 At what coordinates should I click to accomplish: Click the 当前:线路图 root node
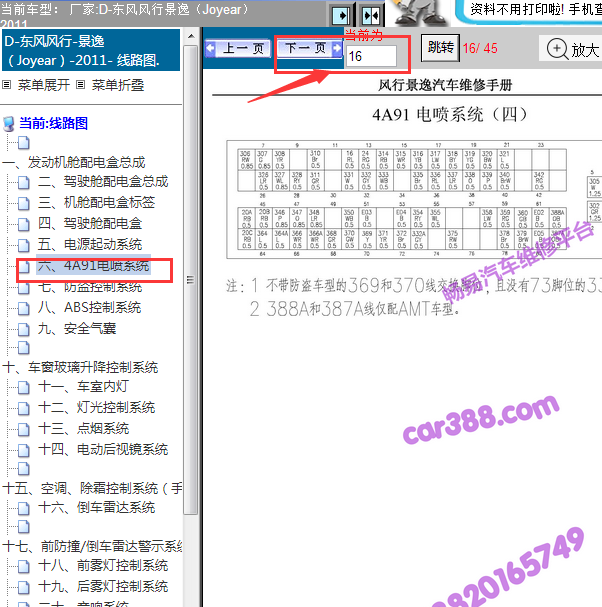pyautogui.click(x=53, y=123)
